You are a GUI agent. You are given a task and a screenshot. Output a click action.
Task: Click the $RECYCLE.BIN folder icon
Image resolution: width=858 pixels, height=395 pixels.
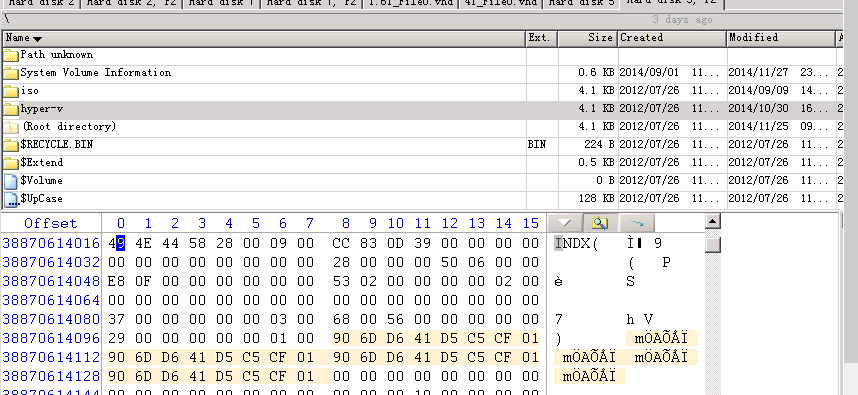pos(11,146)
